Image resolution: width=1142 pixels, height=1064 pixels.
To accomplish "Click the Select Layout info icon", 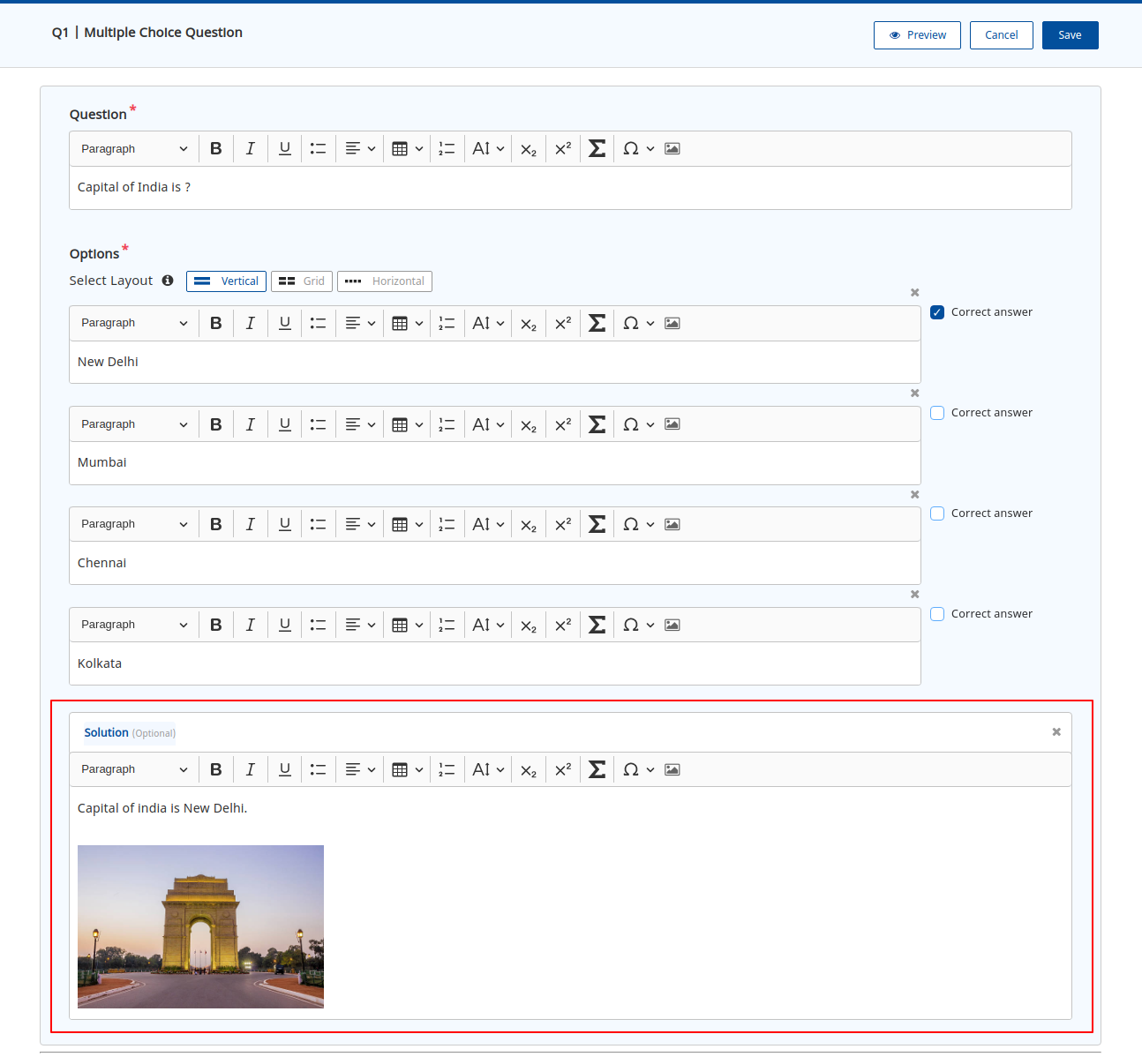I will tap(168, 281).
